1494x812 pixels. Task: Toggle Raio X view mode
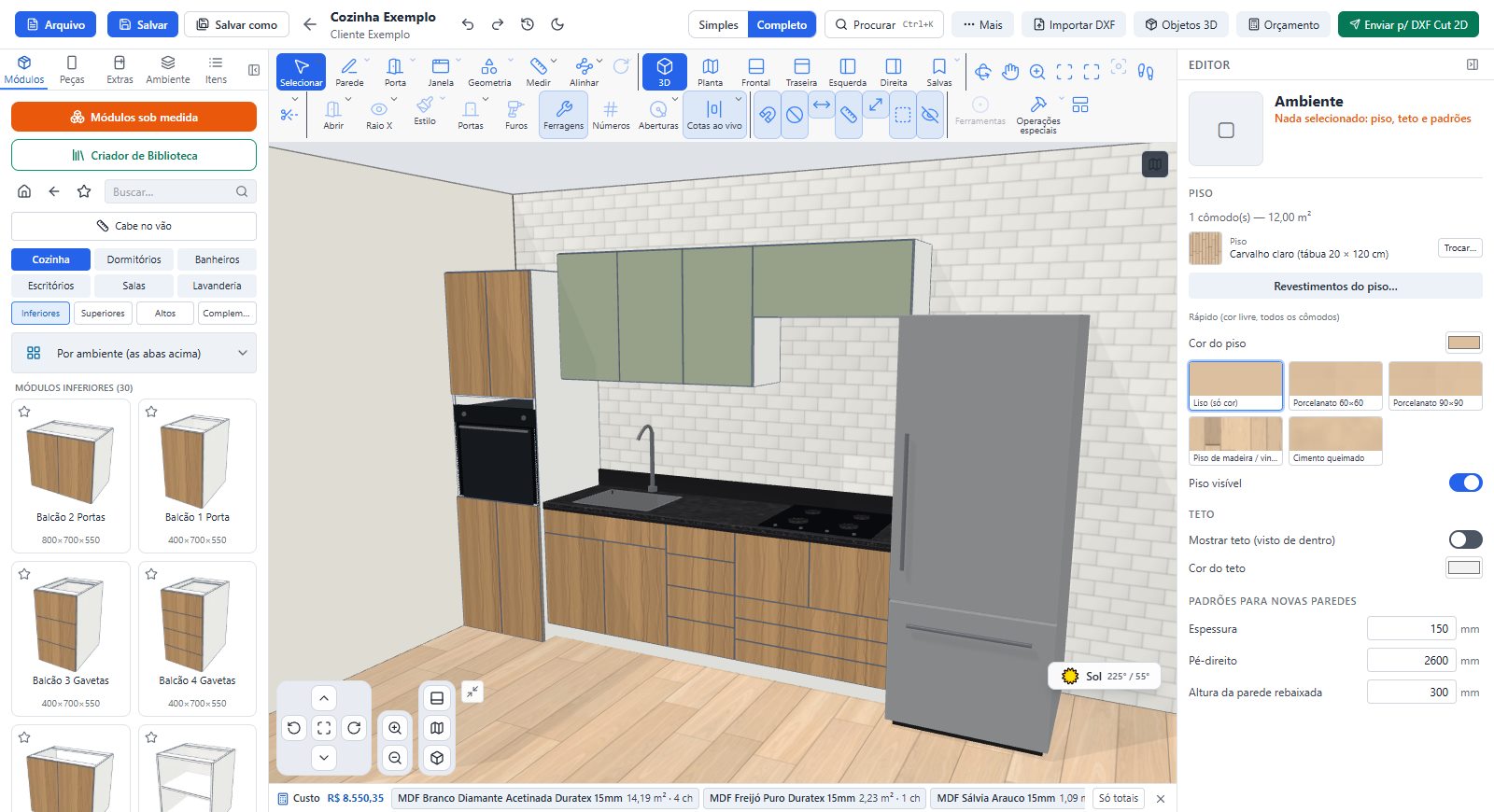pos(379,115)
